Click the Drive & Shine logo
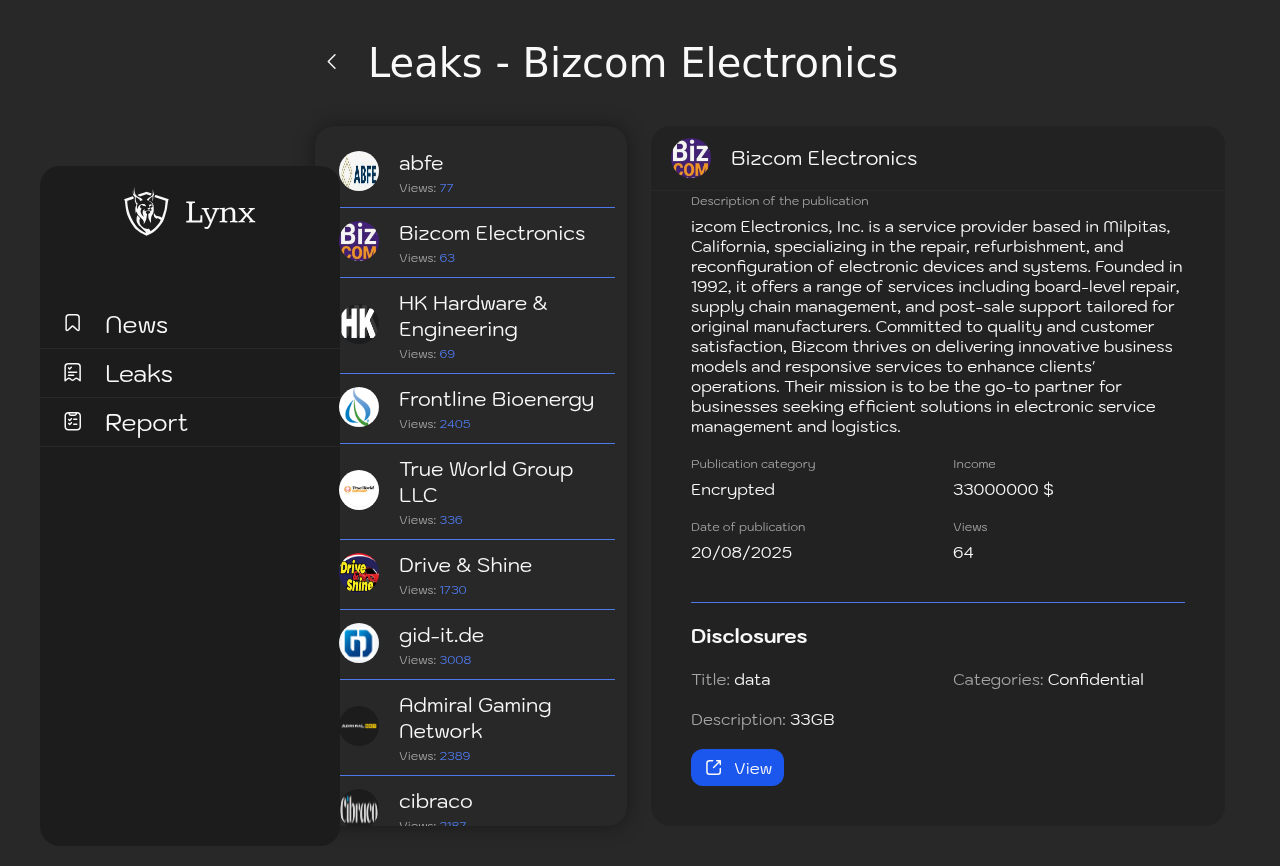This screenshot has width=1280, height=866. tap(359, 573)
